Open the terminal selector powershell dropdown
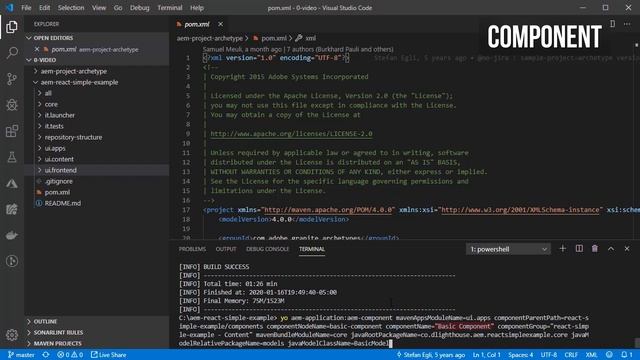This screenshot has width=640, height=360. click(508, 249)
